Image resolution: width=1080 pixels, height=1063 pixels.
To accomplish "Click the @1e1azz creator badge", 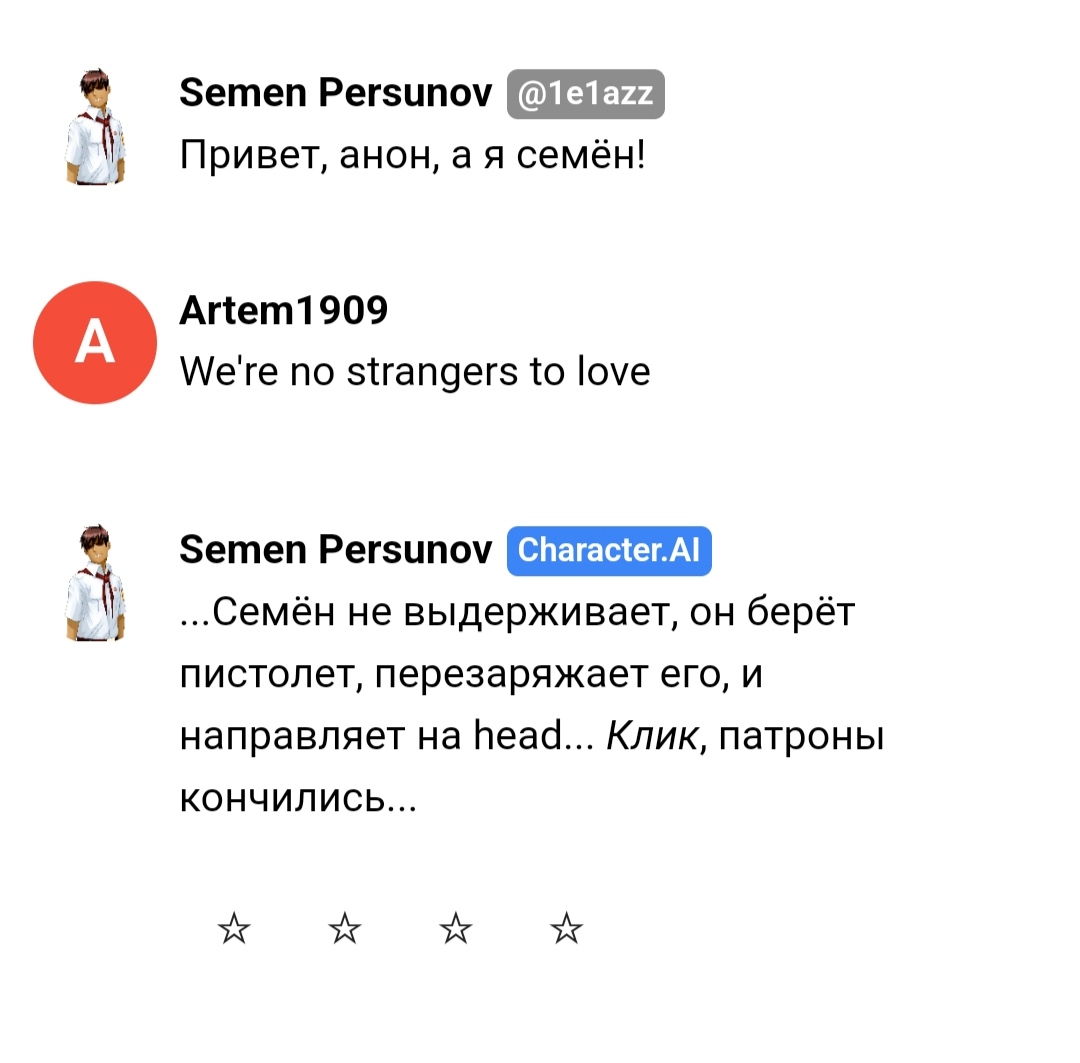I will click(586, 94).
